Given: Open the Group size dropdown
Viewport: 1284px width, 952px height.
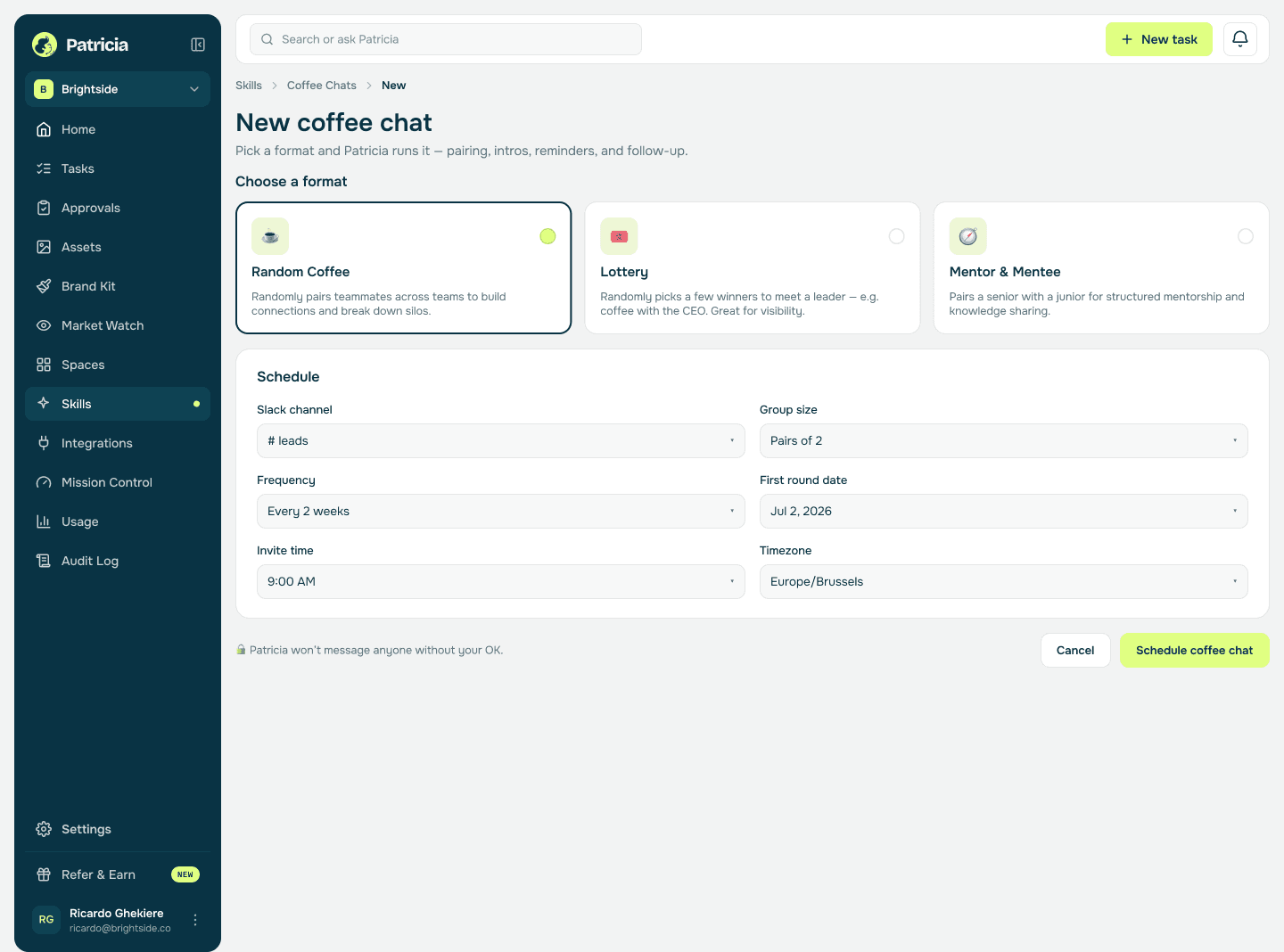Looking at the screenshot, I should point(1003,440).
